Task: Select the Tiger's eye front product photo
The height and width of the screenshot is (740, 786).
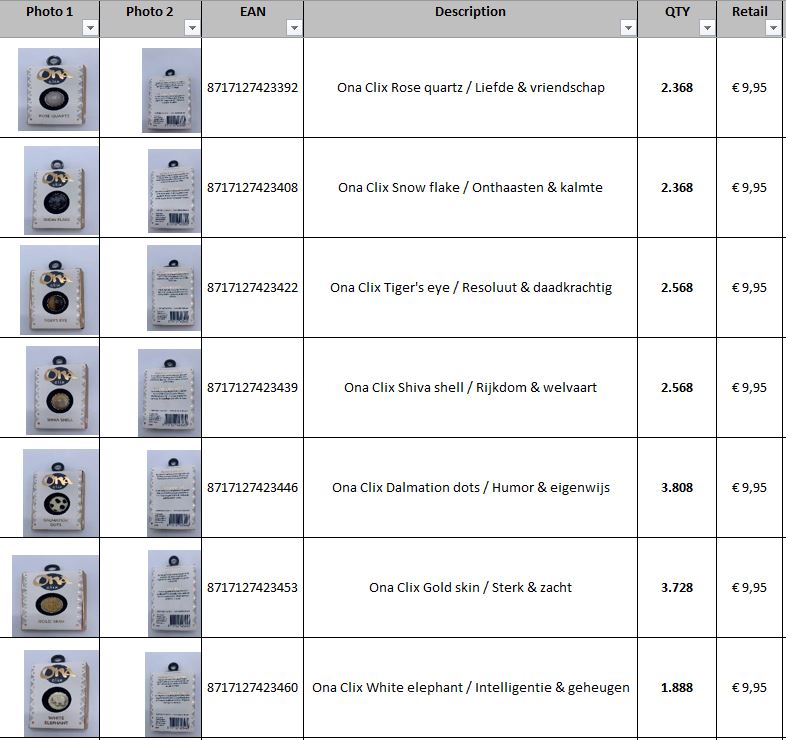Action: 59,290
